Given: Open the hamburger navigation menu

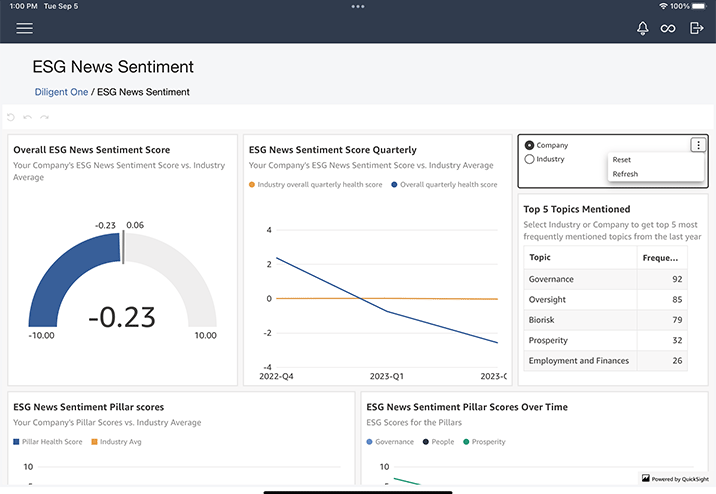Looking at the screenshot, I should 24,28.
